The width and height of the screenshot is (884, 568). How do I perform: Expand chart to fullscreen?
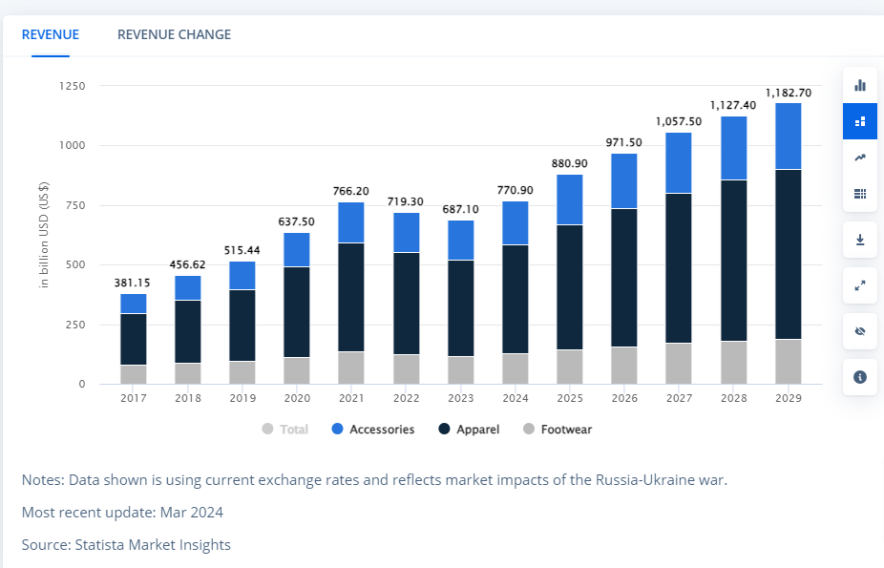click(859, 285)
